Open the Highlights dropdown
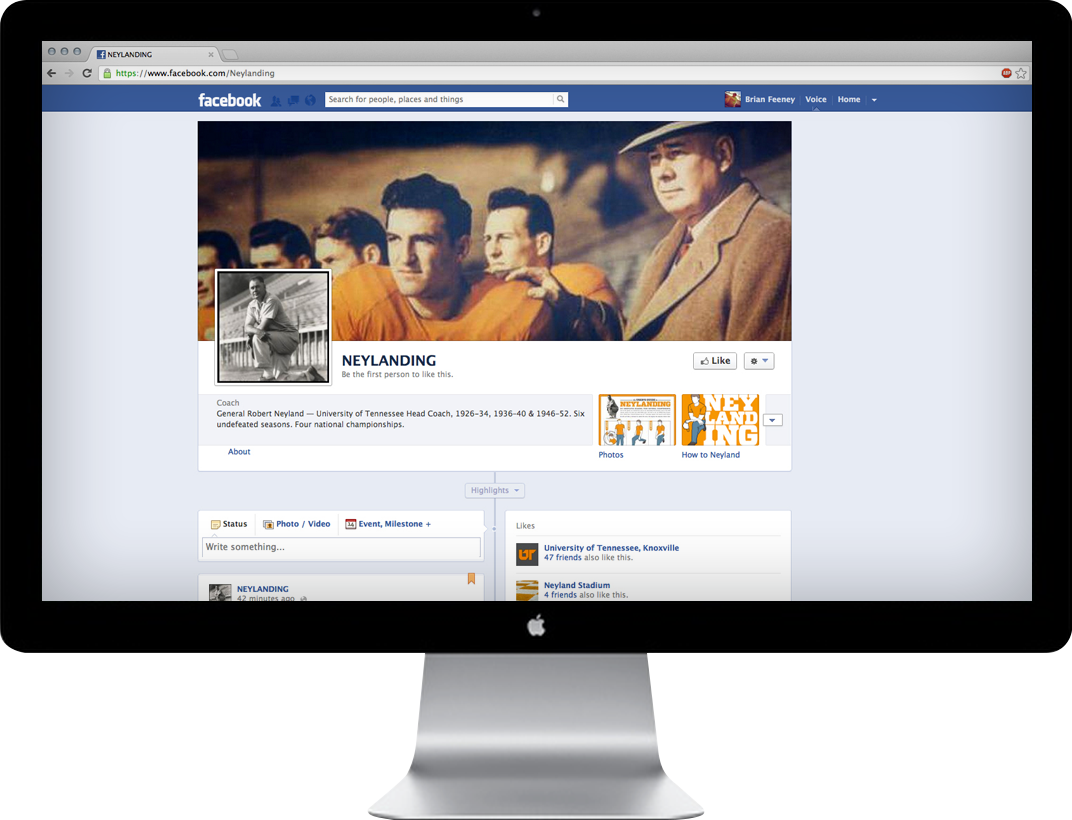The width and height of the screenshot is (1072, 820). click(495, 490)
